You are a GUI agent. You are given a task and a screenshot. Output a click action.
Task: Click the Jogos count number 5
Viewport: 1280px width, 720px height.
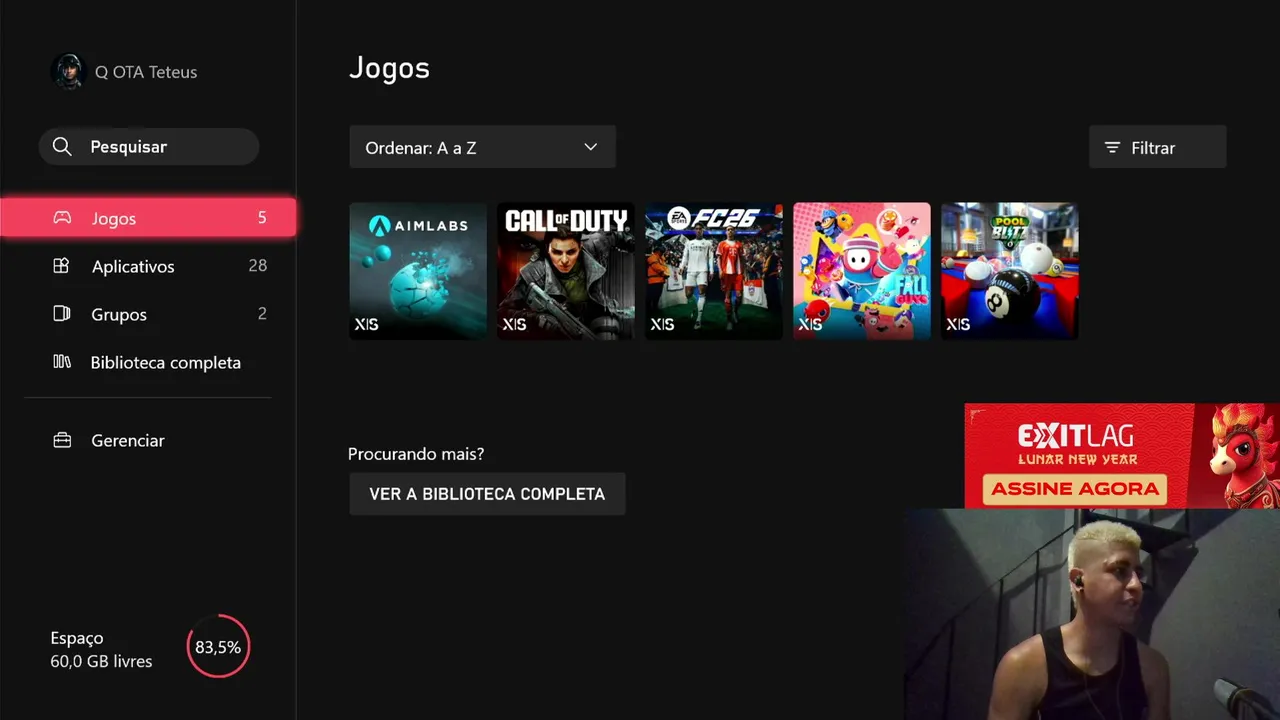262,218
